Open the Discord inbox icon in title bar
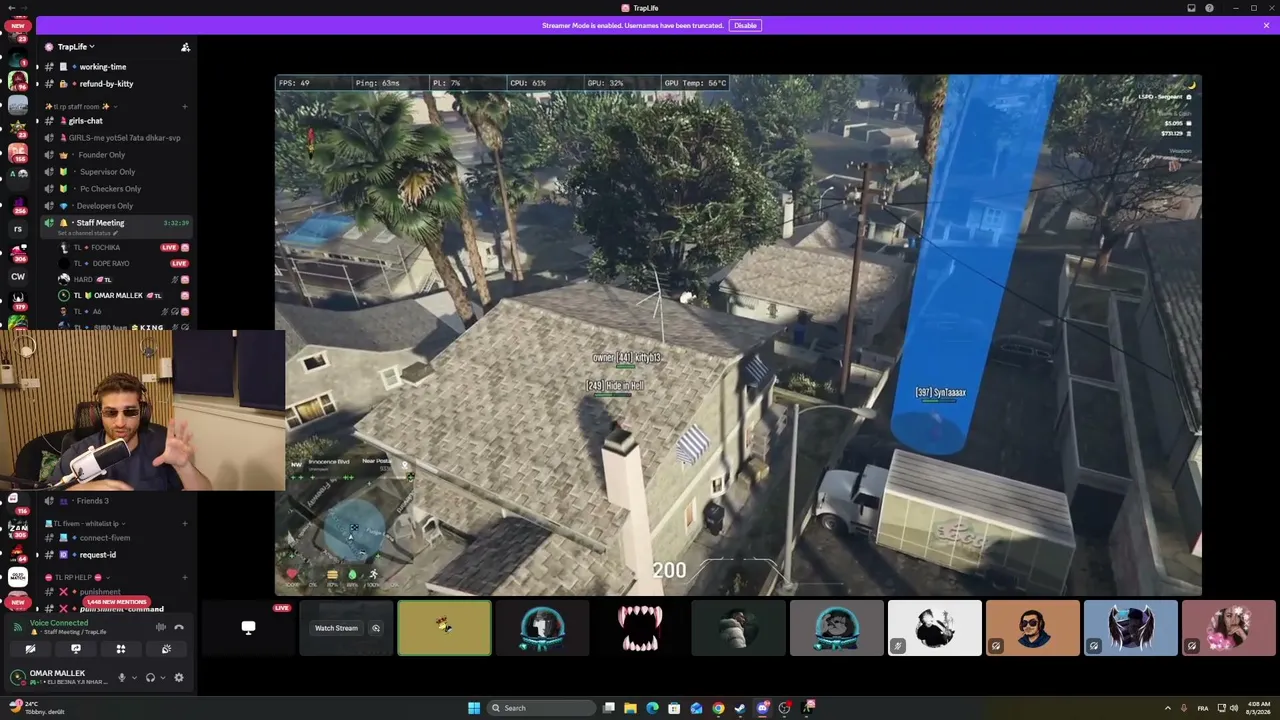This screenshot has width=1280, height=720. (x=1191, y=8)
